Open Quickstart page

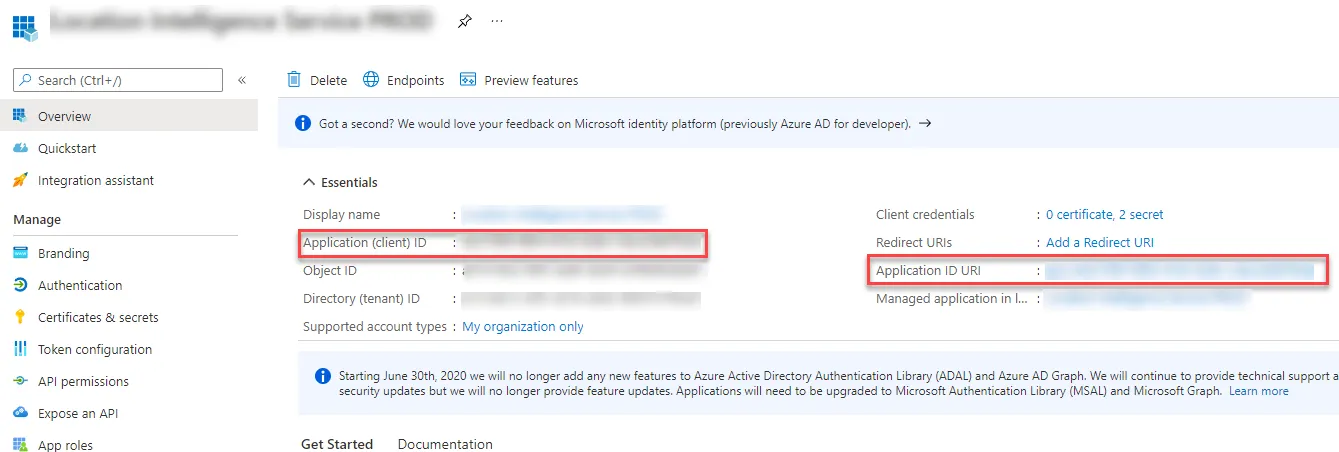pos(67,148)
